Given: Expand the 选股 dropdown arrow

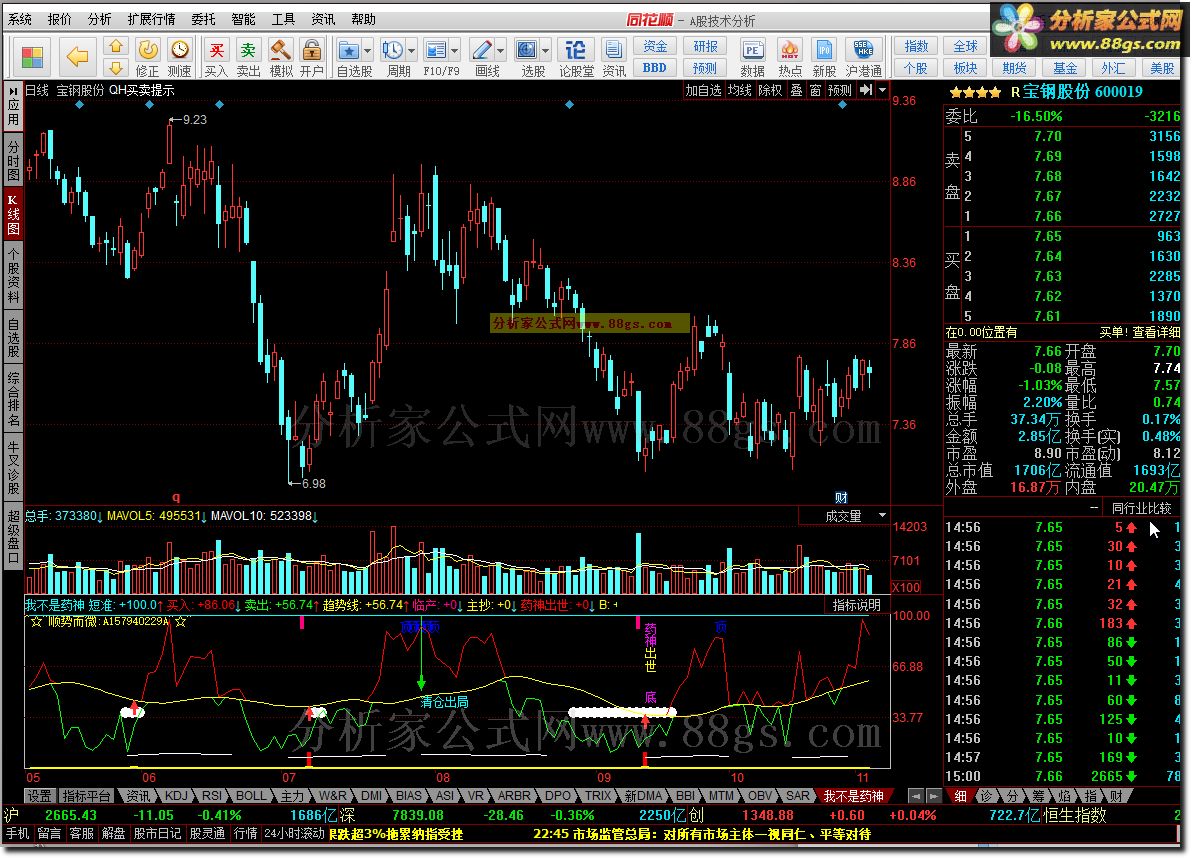Looking at the screenshot, I should (x=546, y=51).
